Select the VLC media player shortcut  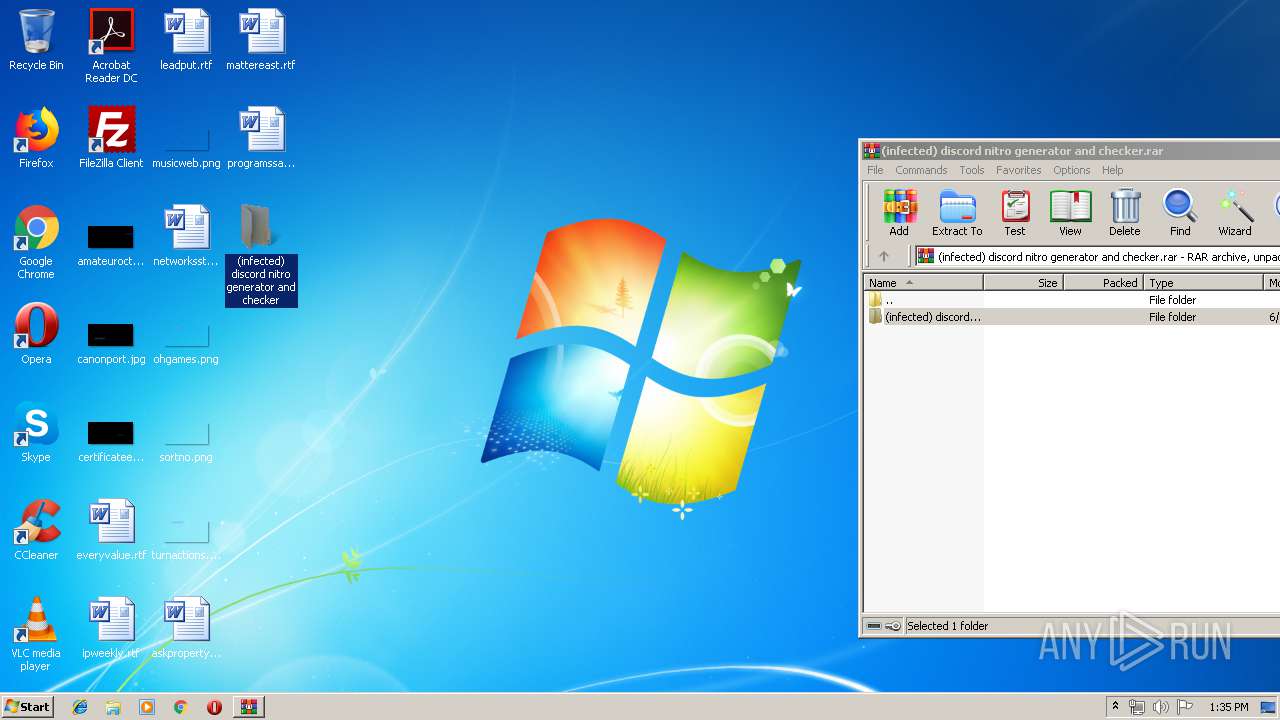[36, 634]
